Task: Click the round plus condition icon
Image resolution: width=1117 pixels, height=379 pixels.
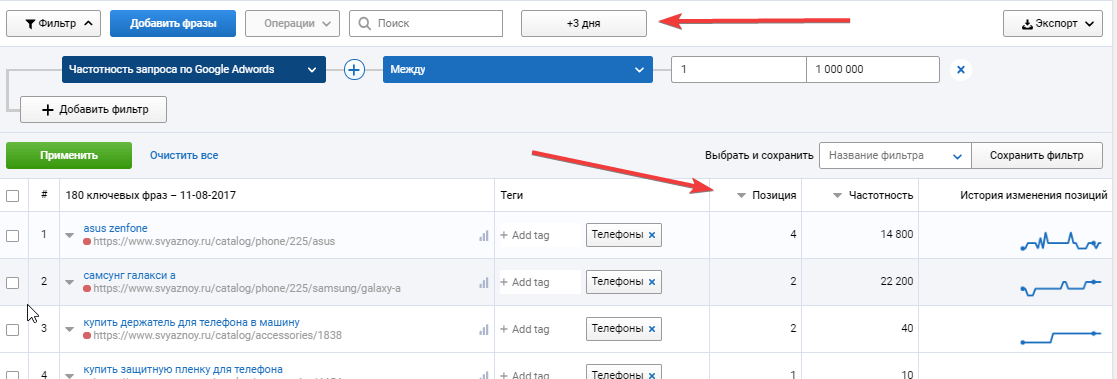Action: point(354,70)
